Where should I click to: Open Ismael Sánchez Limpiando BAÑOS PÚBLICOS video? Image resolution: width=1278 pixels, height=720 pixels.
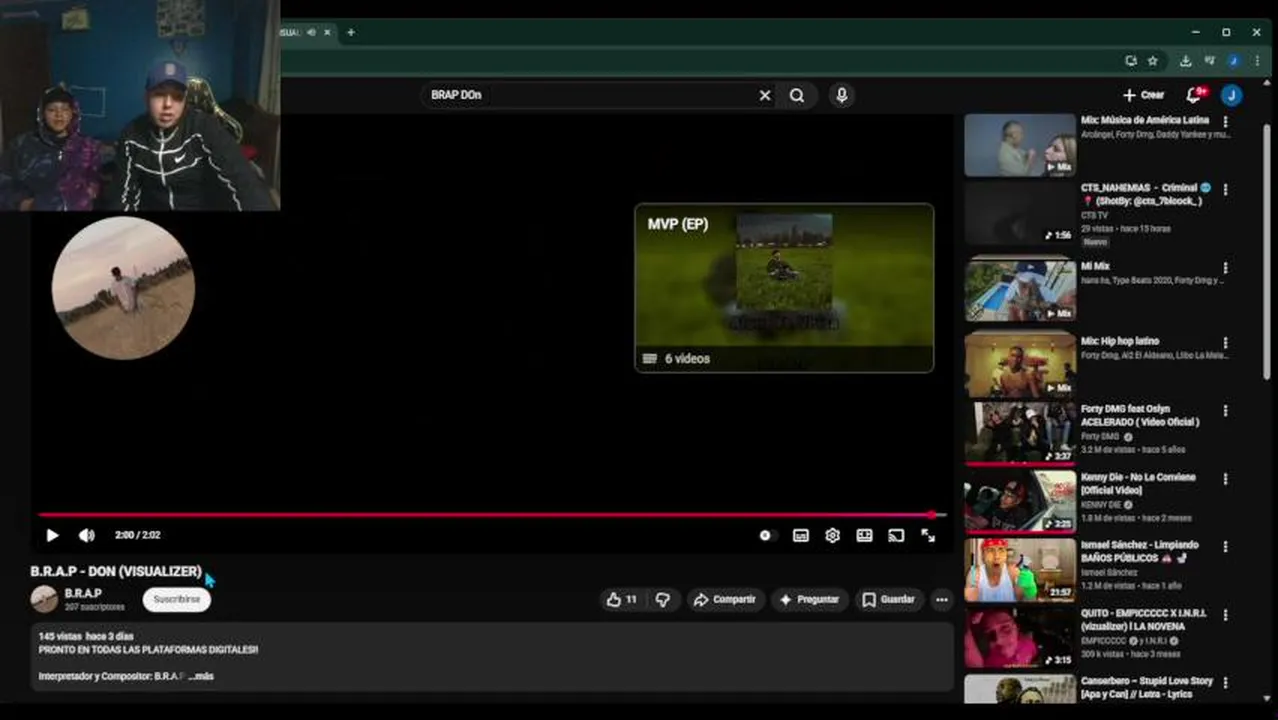click(x=1140, y=552)
